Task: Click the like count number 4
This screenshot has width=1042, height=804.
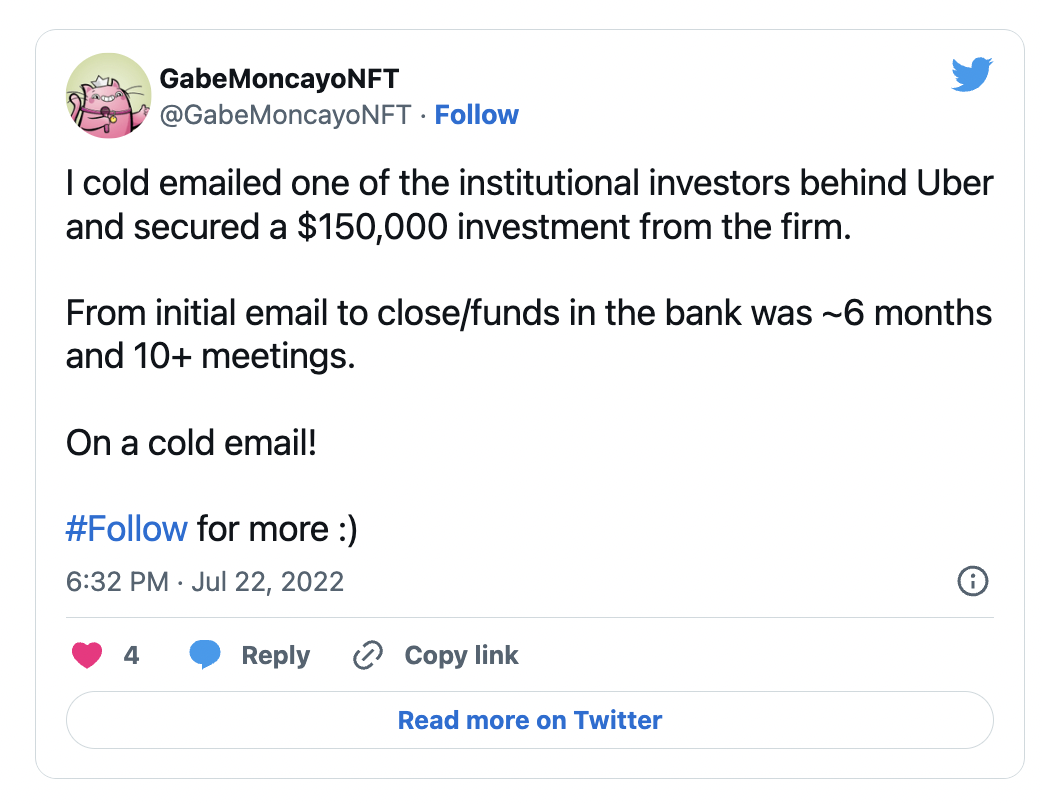Action: [x=131, y=655]
